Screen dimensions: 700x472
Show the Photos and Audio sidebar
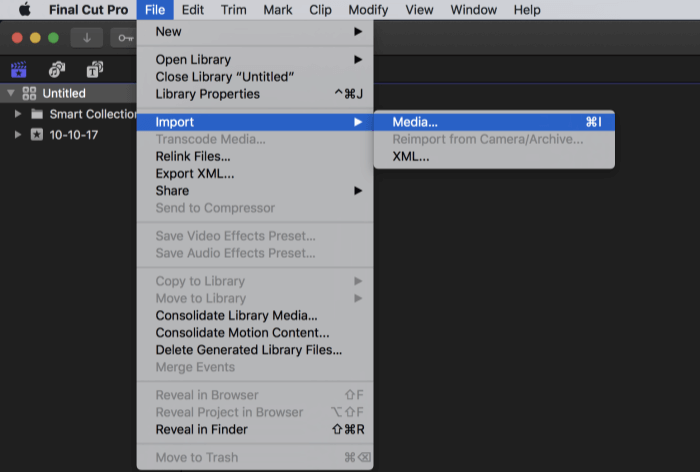(57, 70)
